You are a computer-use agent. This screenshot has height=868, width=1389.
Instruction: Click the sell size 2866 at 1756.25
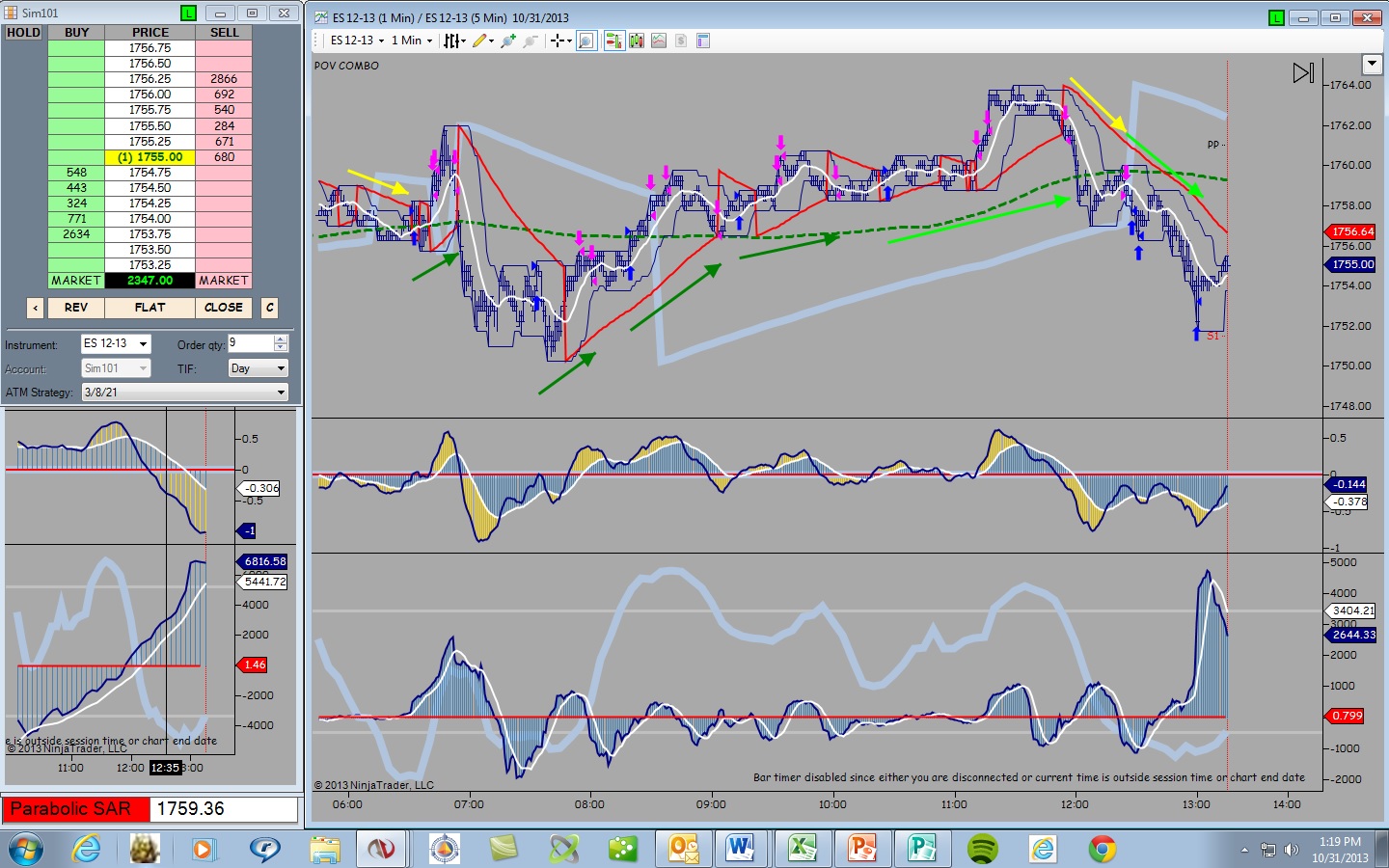[x=224, y=79]
